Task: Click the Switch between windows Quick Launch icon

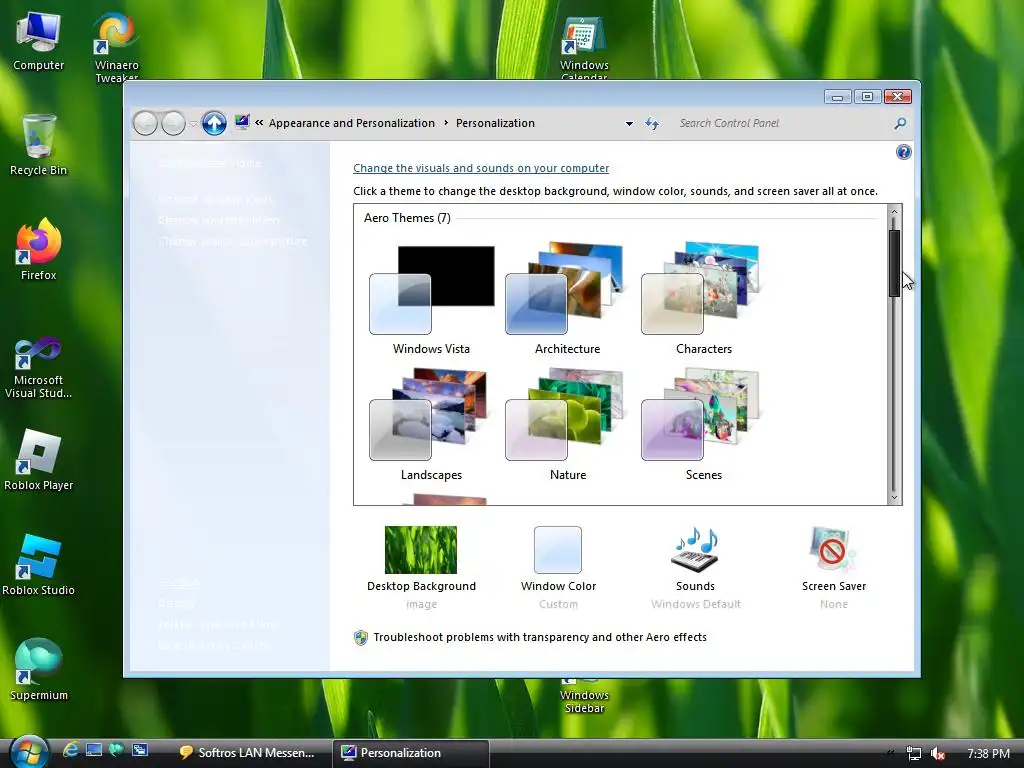Action: tap(140, 750)
